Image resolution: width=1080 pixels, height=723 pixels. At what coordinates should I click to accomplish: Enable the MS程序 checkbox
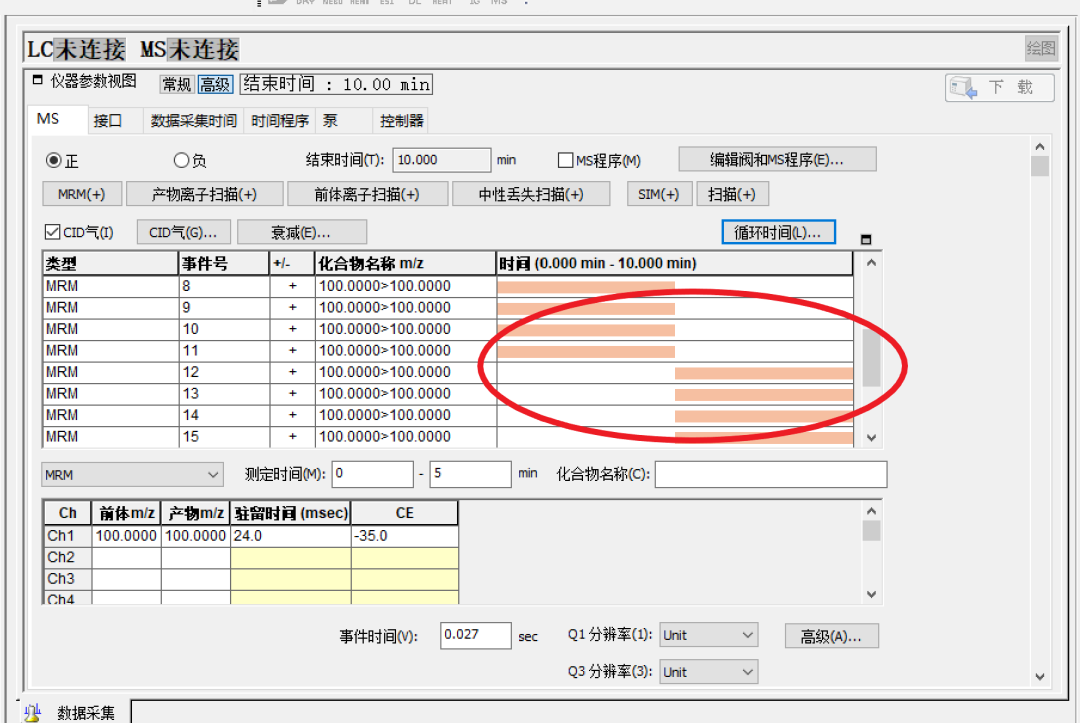pyautogui.click(x=566, y=160)
